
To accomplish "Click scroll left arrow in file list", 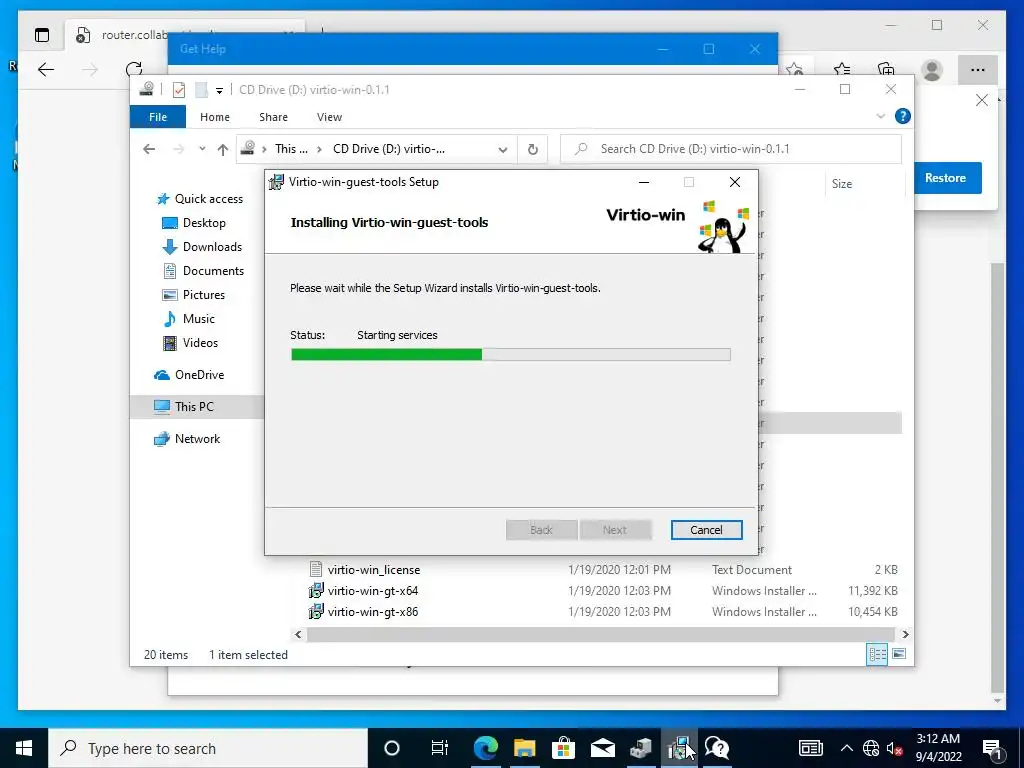I will point(298,634).
